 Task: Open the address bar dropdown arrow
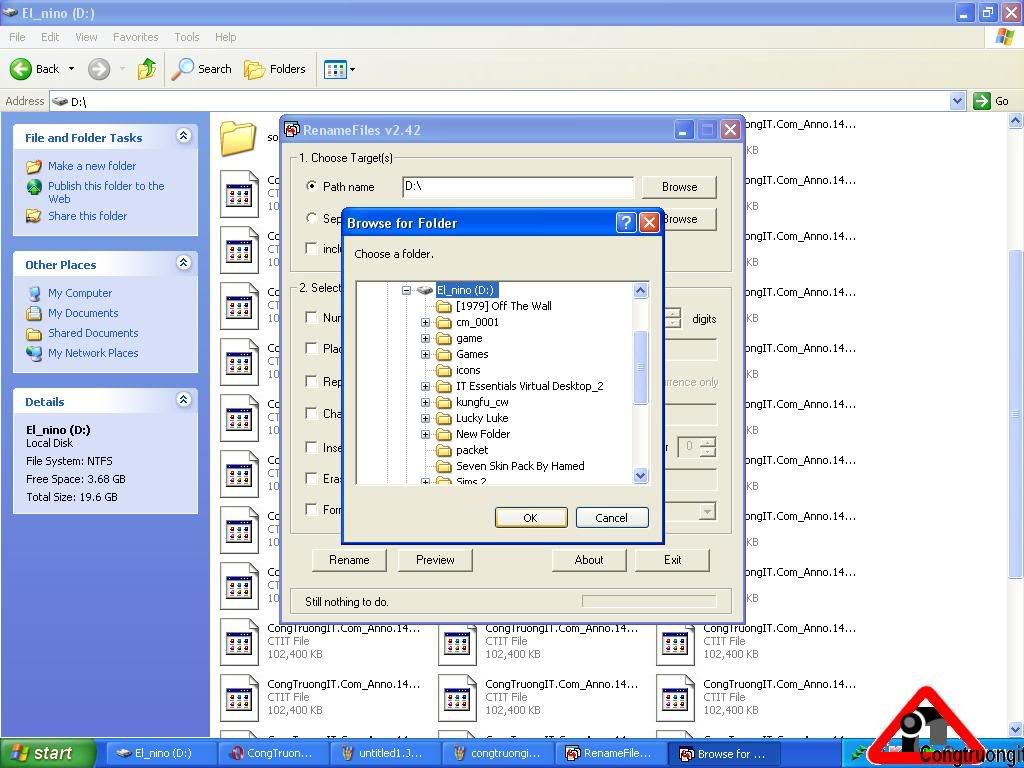point(956,101)
